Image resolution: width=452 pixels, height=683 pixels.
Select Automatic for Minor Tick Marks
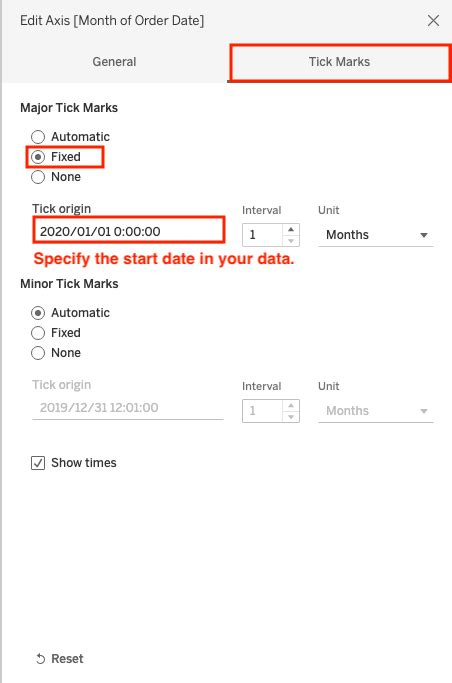[38, 313]
